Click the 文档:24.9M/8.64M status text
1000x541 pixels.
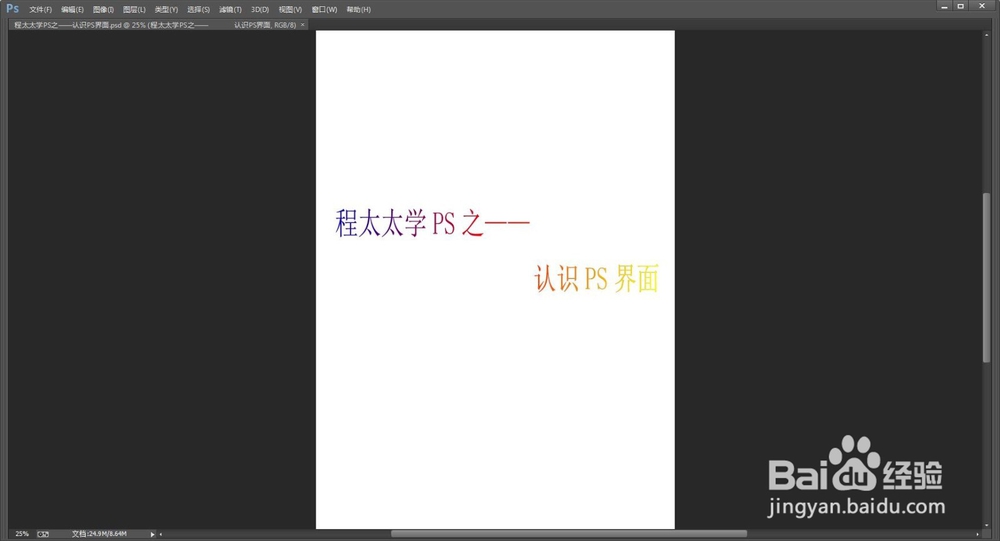pos(99,534)
